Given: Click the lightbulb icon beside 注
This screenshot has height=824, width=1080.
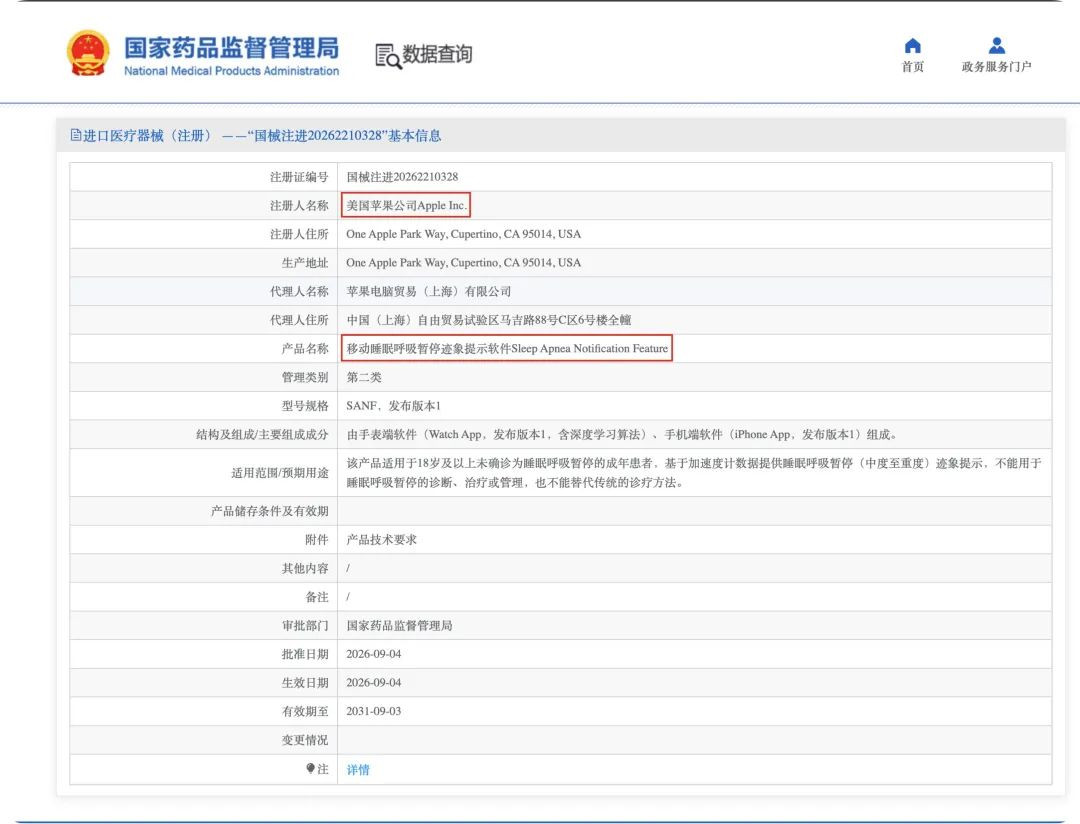Looking at the screenshot, I should 311,768.
